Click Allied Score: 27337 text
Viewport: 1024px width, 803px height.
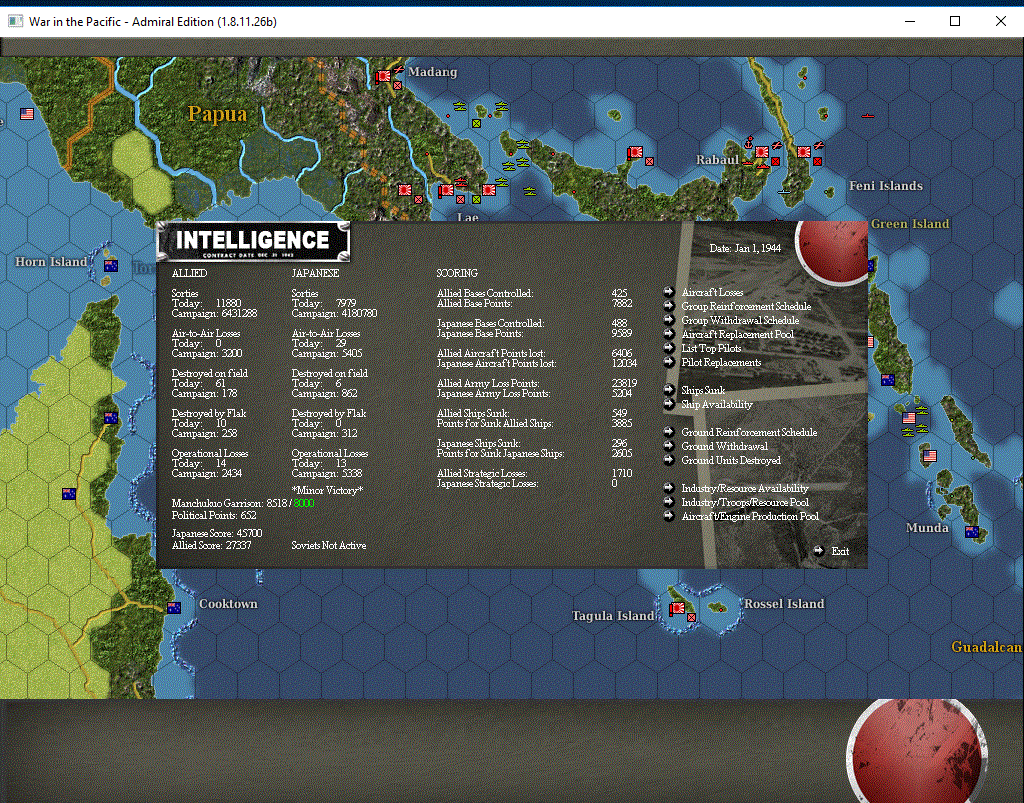(212, 545)
